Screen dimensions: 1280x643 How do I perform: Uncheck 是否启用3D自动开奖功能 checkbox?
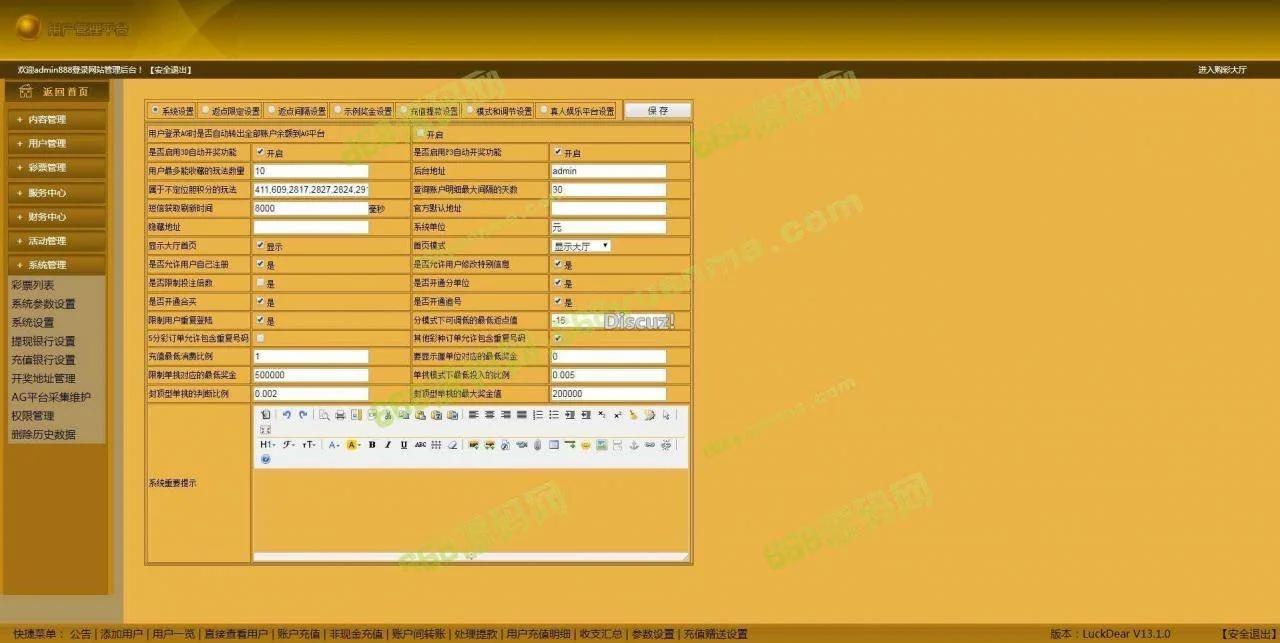pyautogui.click(x=260, y=152)
